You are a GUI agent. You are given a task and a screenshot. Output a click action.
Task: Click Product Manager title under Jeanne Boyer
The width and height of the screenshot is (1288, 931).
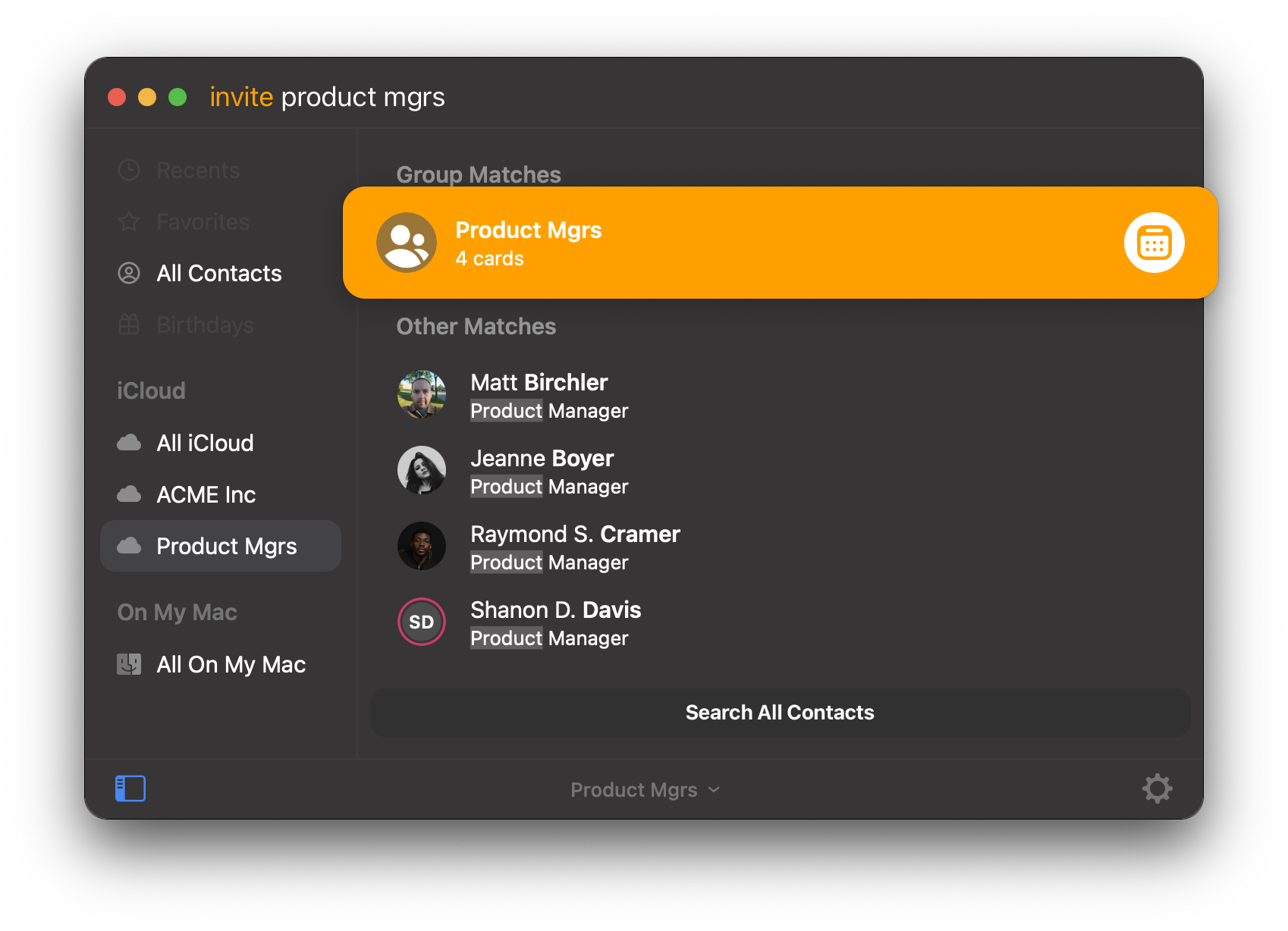tap(549, 487)
